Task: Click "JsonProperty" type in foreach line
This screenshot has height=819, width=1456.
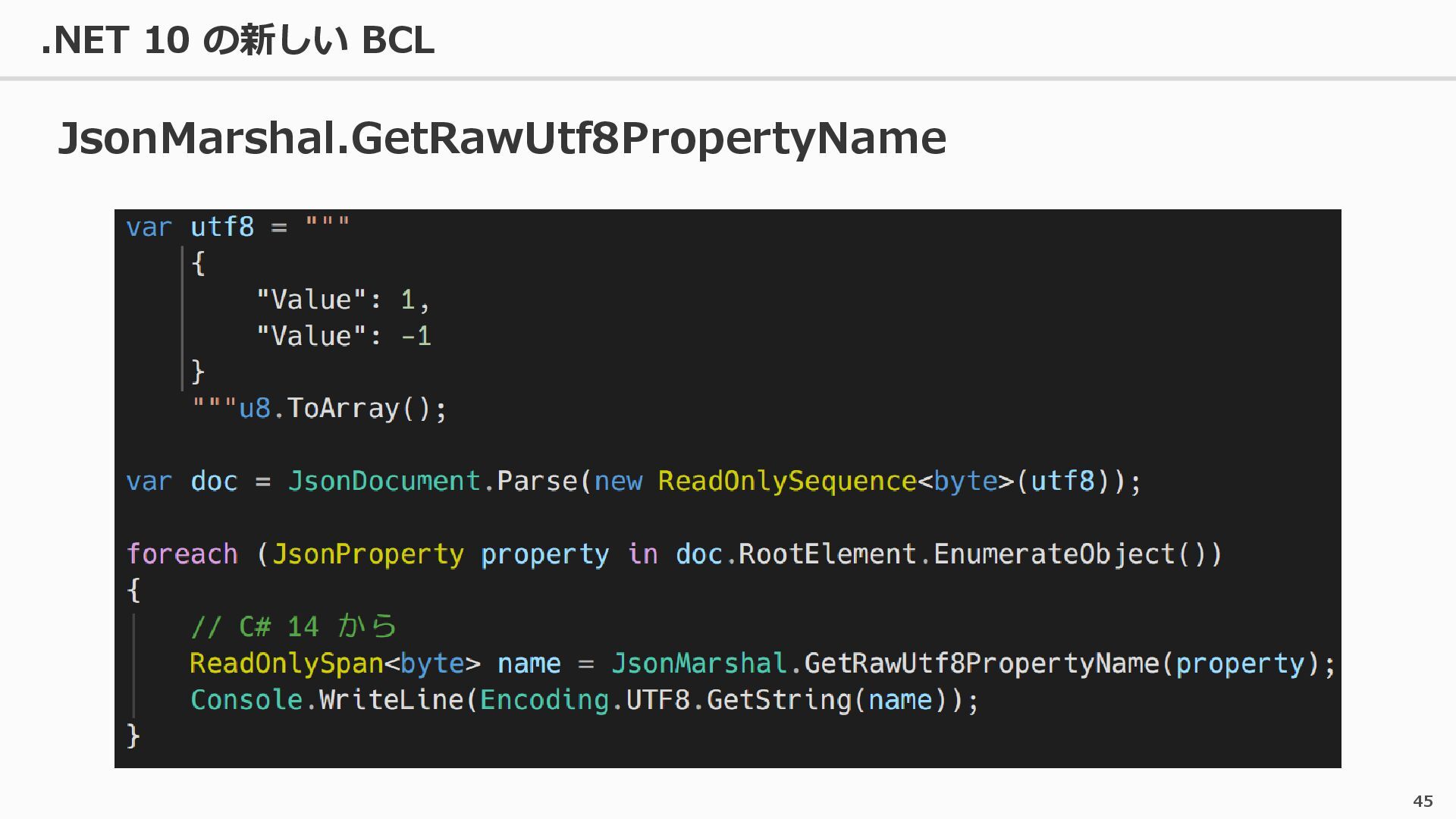Action: [368, 554]
